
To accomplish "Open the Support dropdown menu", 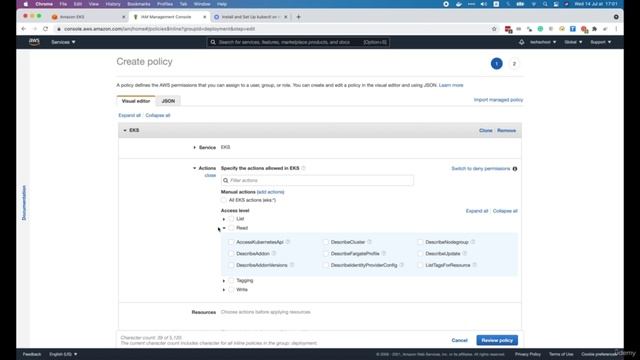I will 601,42.
